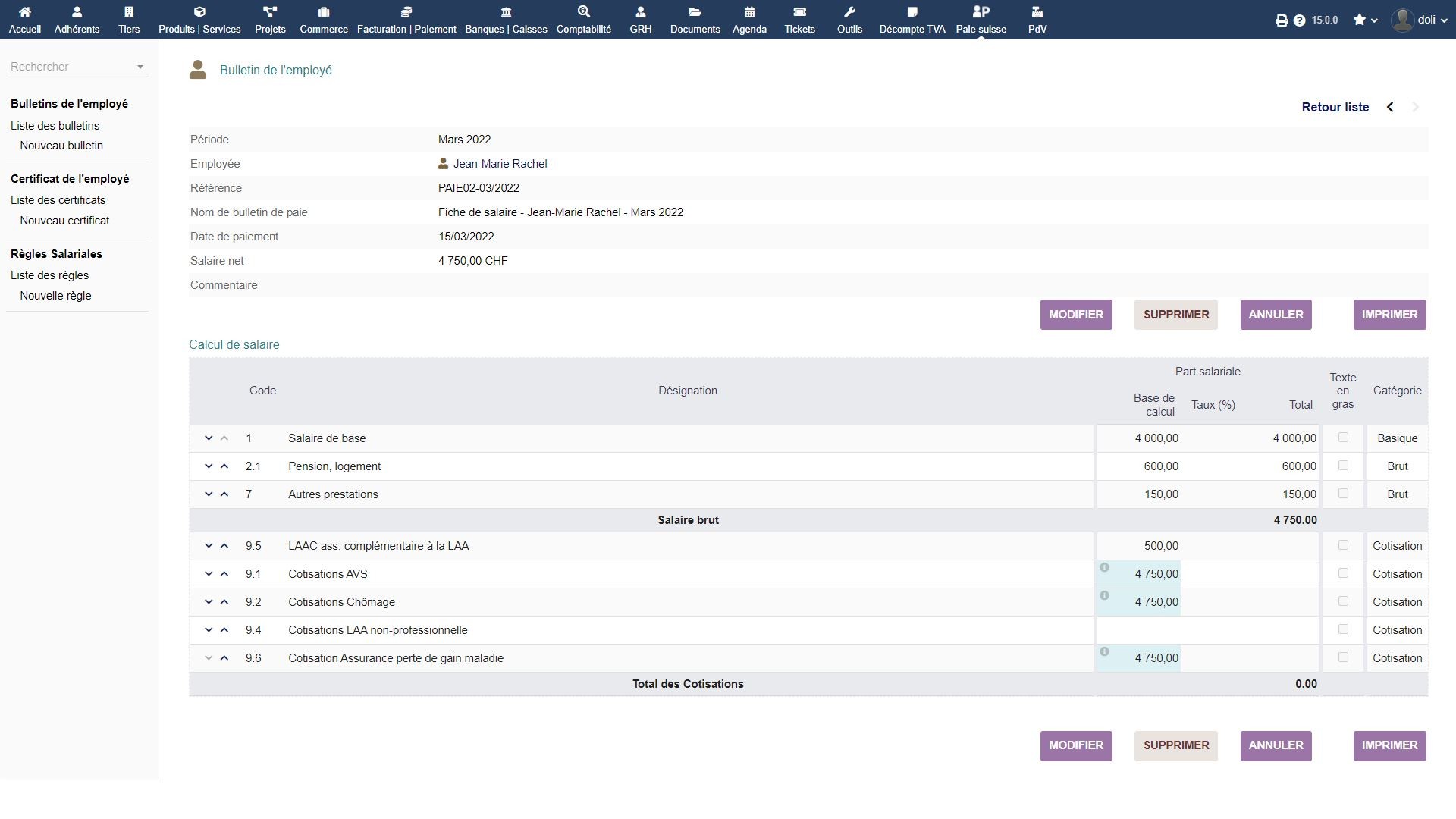The height and width of the screenshot is (819, 1456).
Task: Open the Paie suisse menu
Action: click(x=981, y=20)
